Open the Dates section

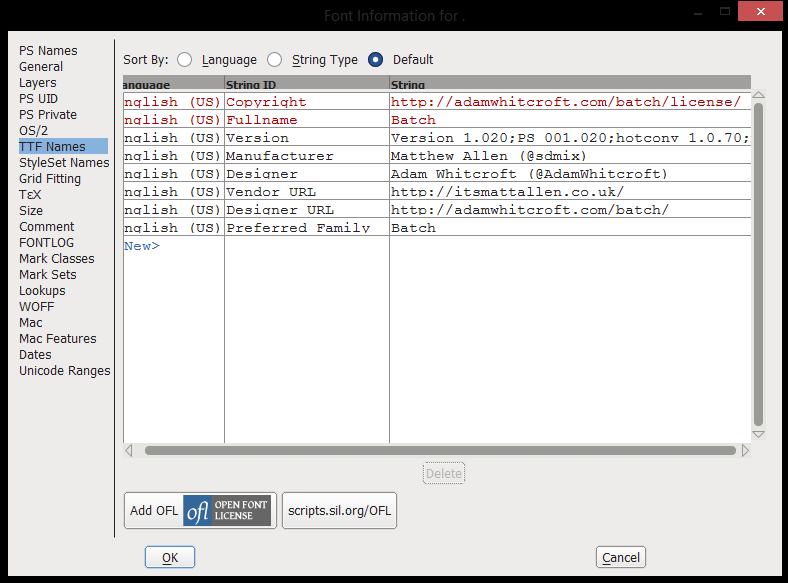(35, 355)
